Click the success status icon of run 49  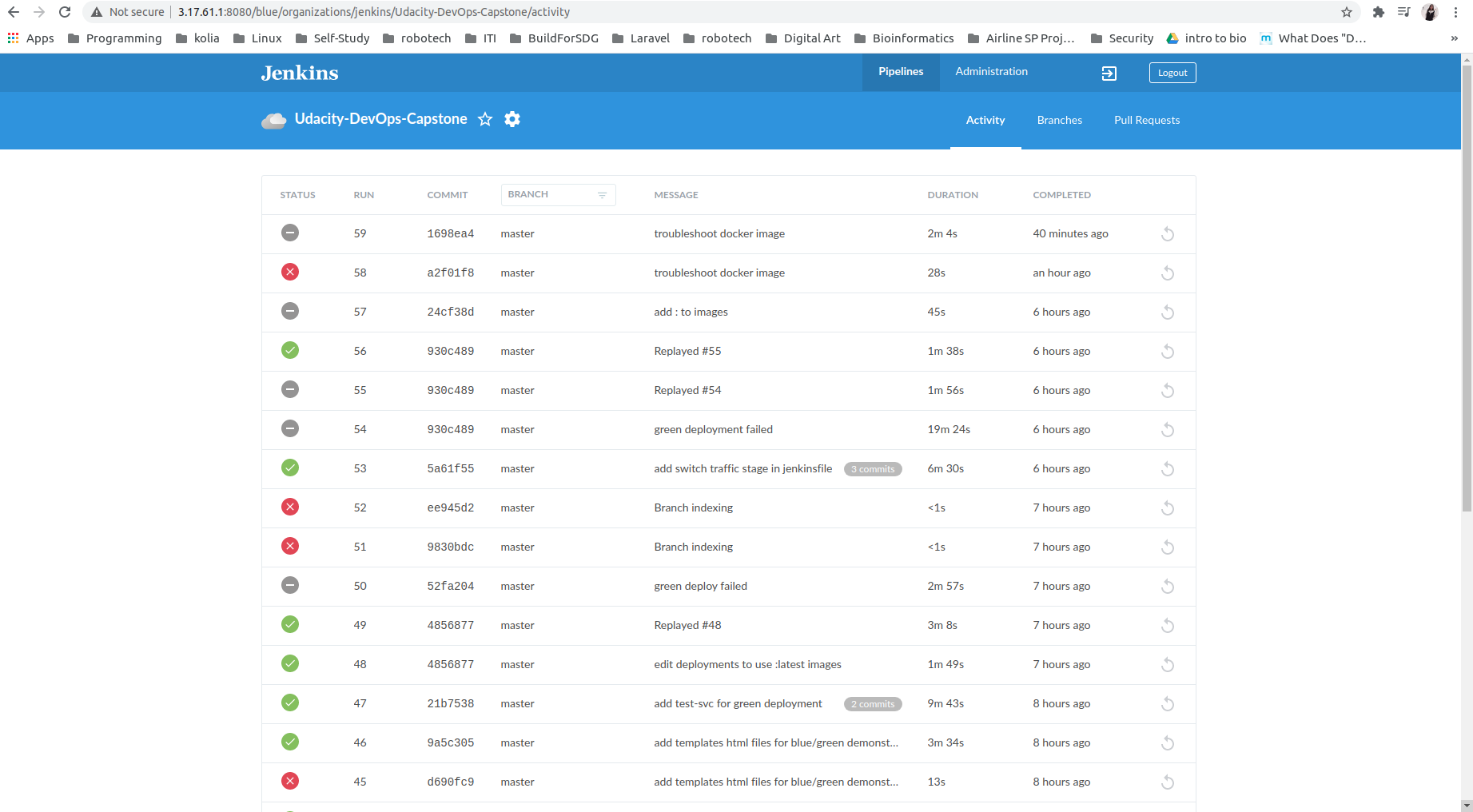coord(290,624)
